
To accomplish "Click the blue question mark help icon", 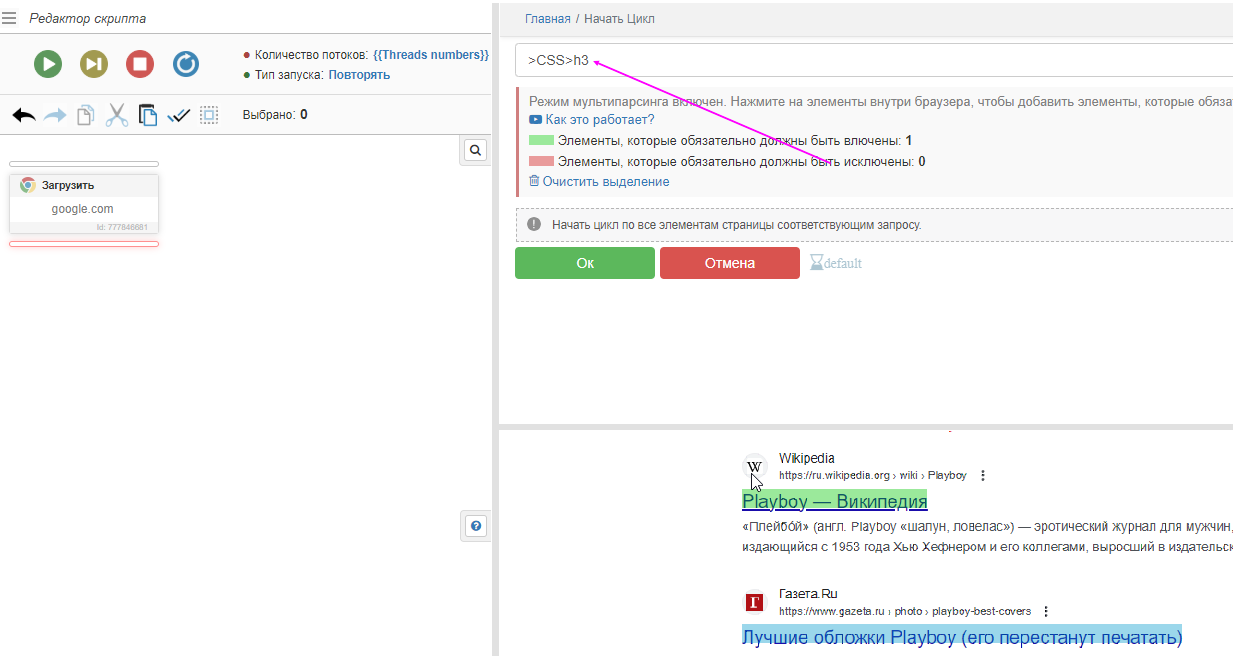I will pos(476,526).
